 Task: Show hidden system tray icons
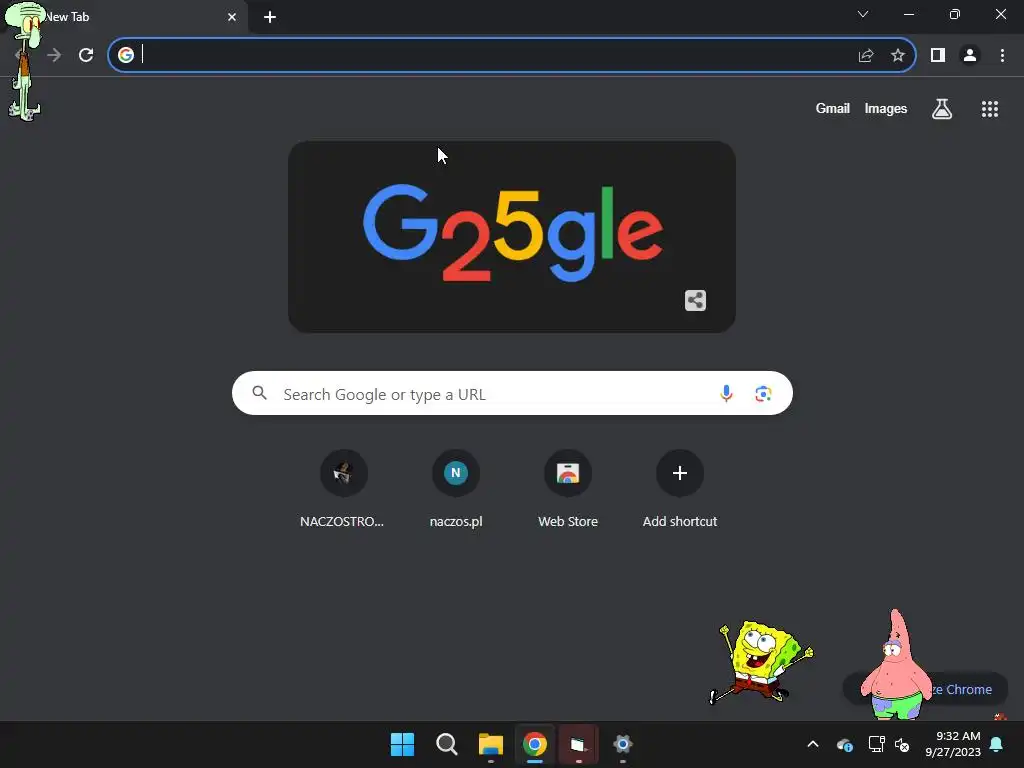(813, 744)
